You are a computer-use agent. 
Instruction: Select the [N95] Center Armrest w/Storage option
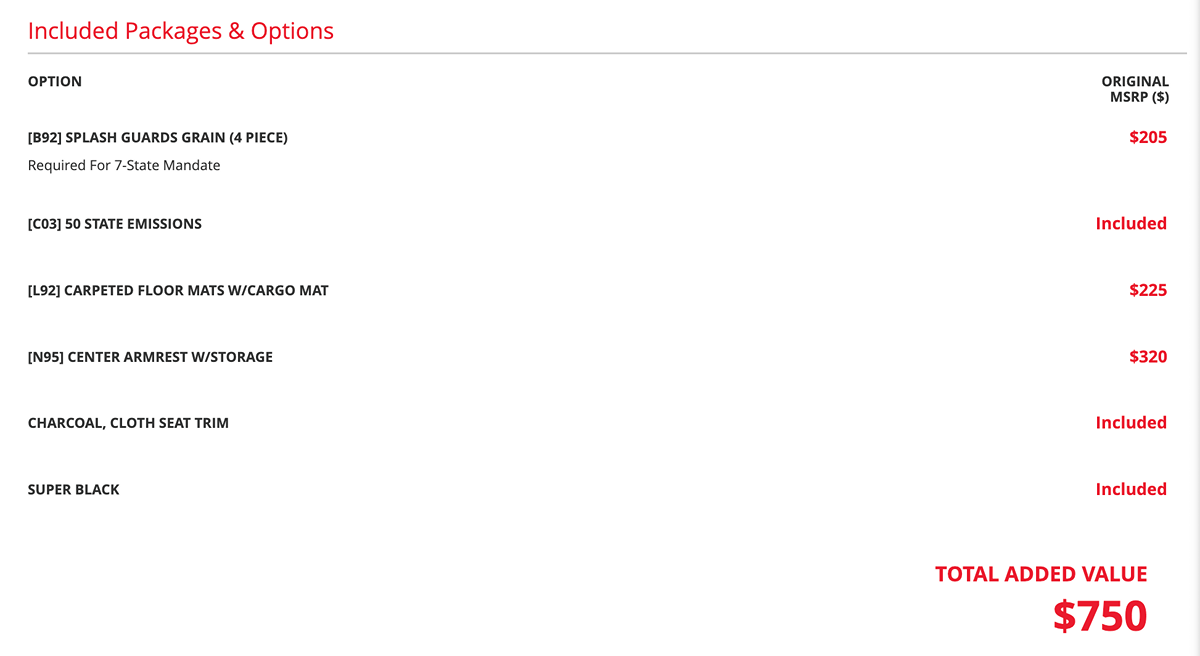pos(150,357)
